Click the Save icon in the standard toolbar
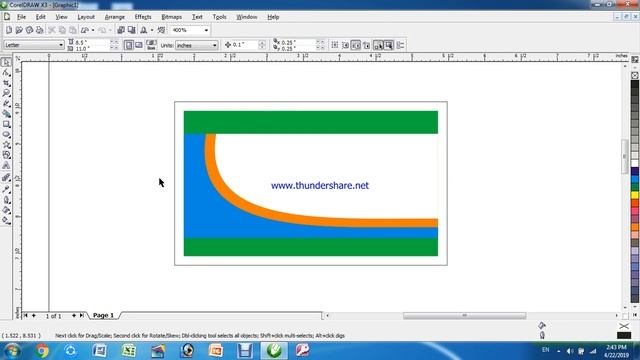 [x=29, y=30]
